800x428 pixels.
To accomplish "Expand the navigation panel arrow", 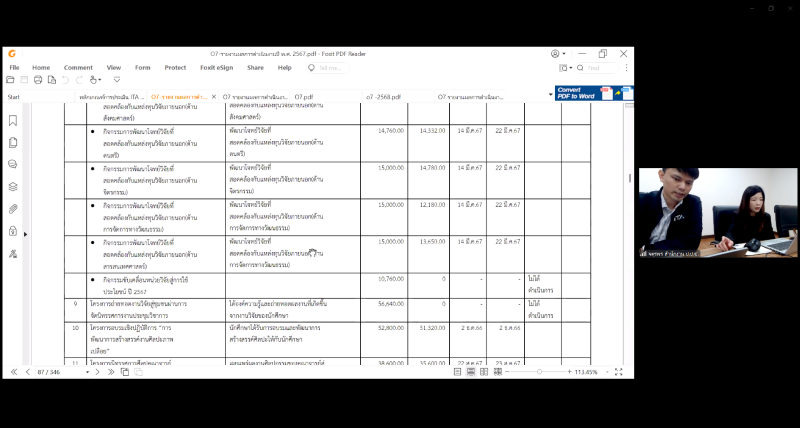I will 25,233.
